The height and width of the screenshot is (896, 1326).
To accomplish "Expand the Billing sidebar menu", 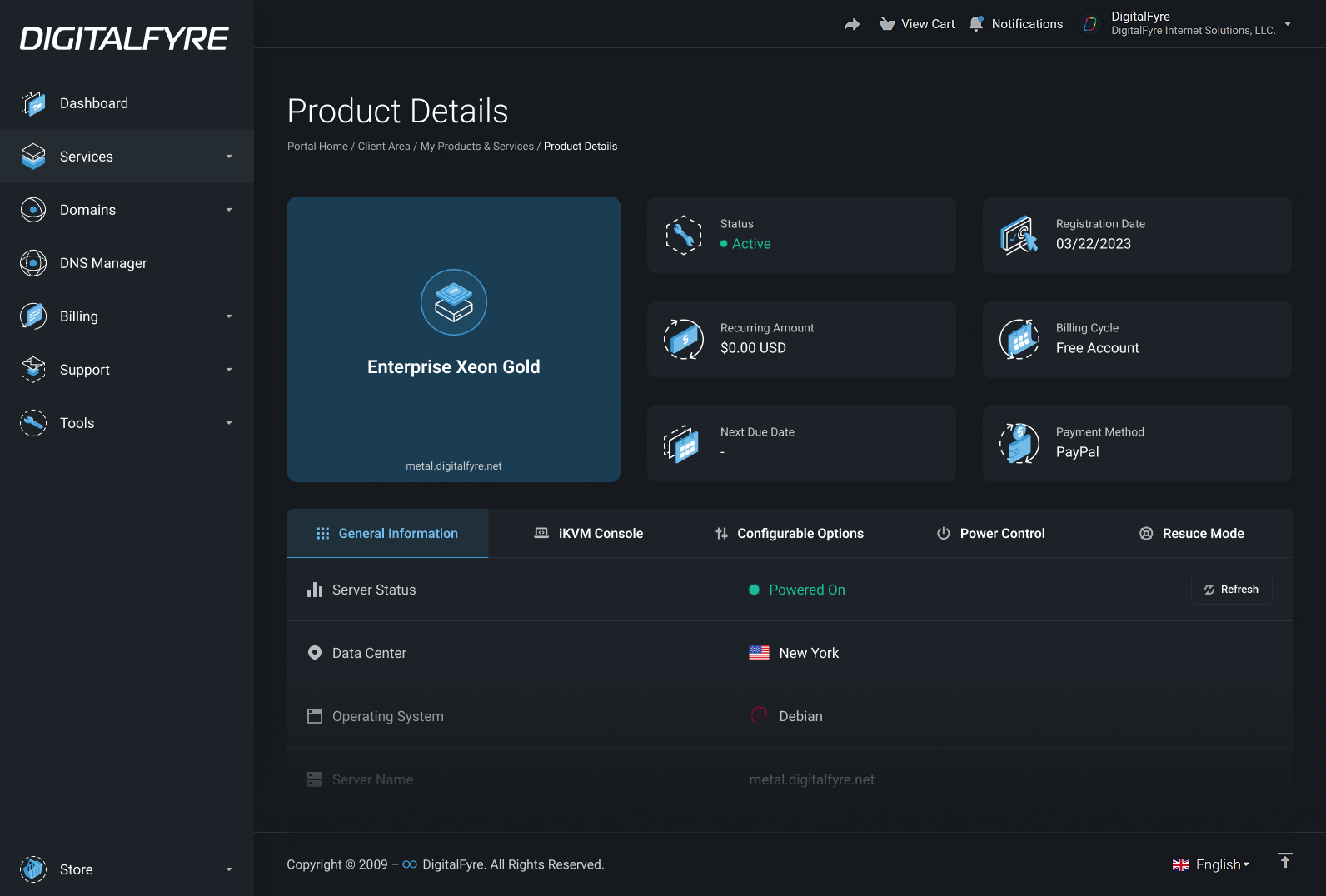I will pos(127,316).
